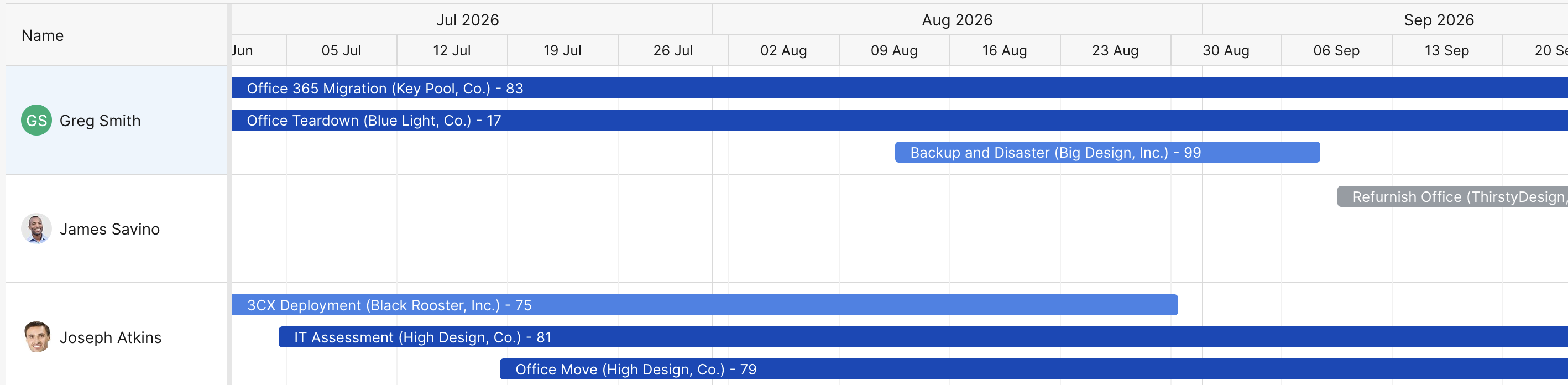Open the Office 365 Migration task bar
The image size is (1568, 385).
[900, 88]
